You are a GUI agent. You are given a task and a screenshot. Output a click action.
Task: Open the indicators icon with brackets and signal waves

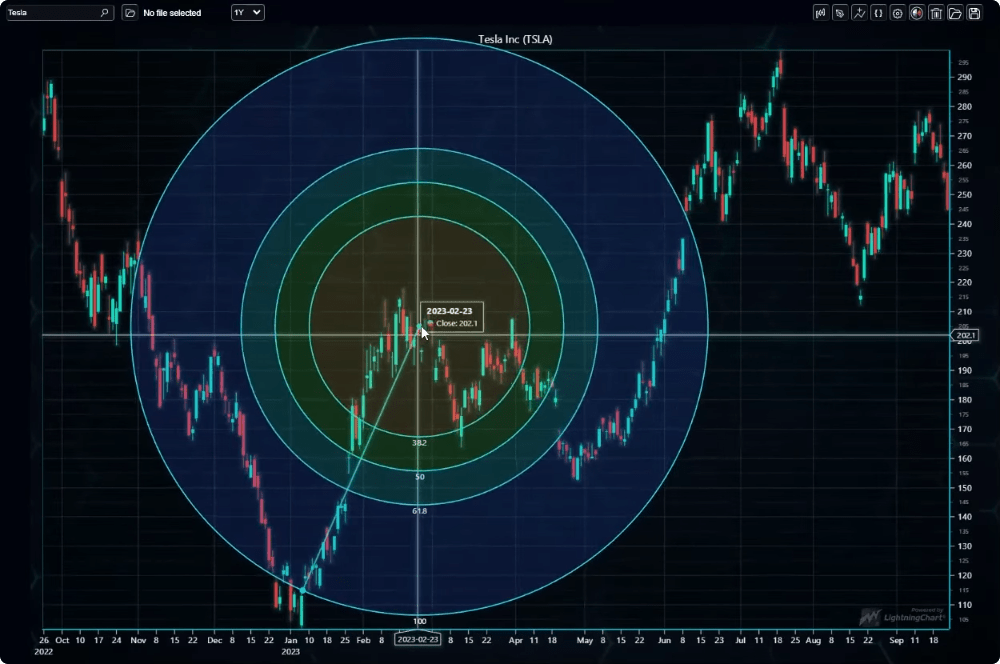pyautogui.click(x=821, y=13)
